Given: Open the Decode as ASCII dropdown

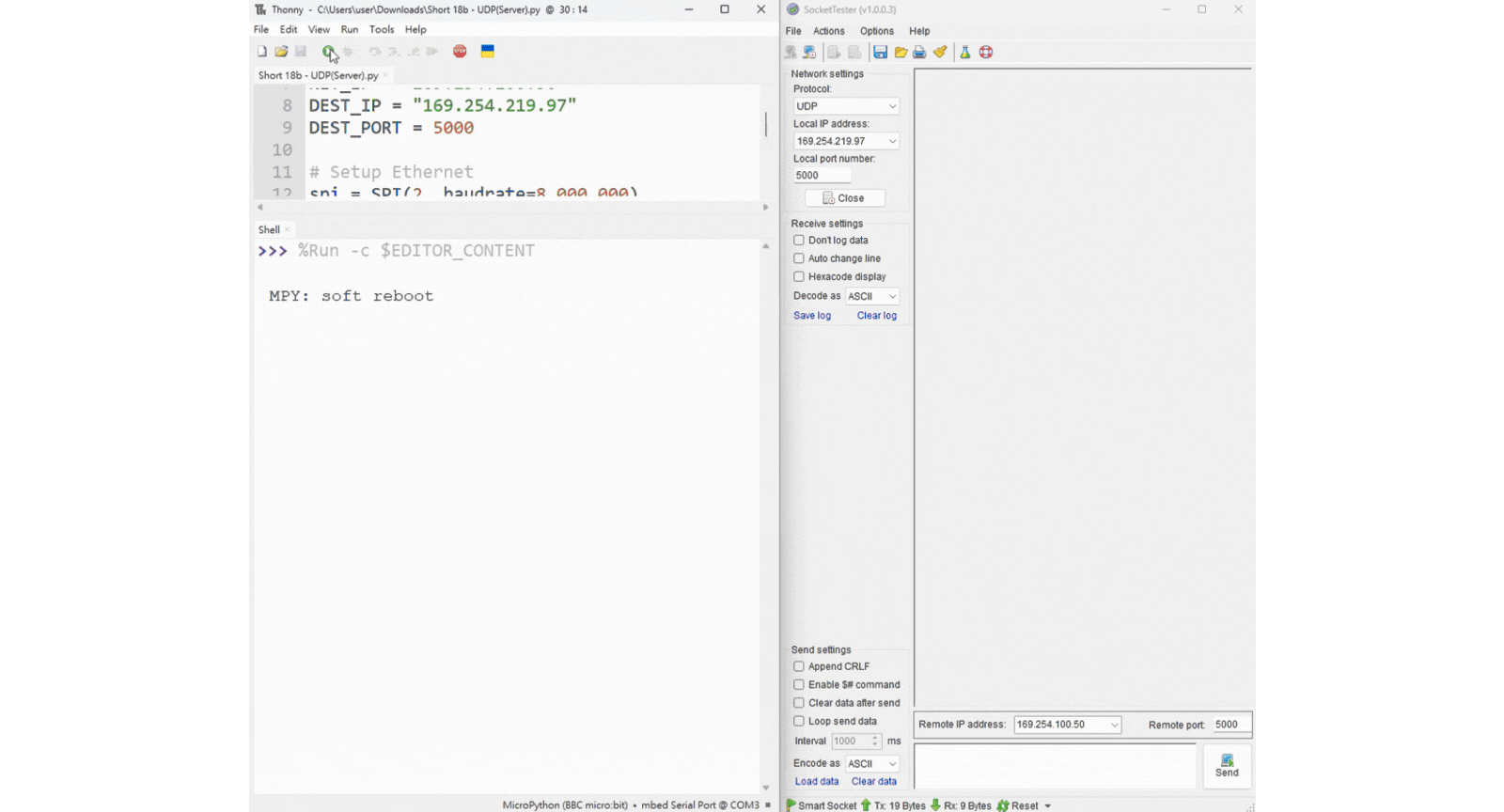Looking at the screenshot, I should (872, 296).
